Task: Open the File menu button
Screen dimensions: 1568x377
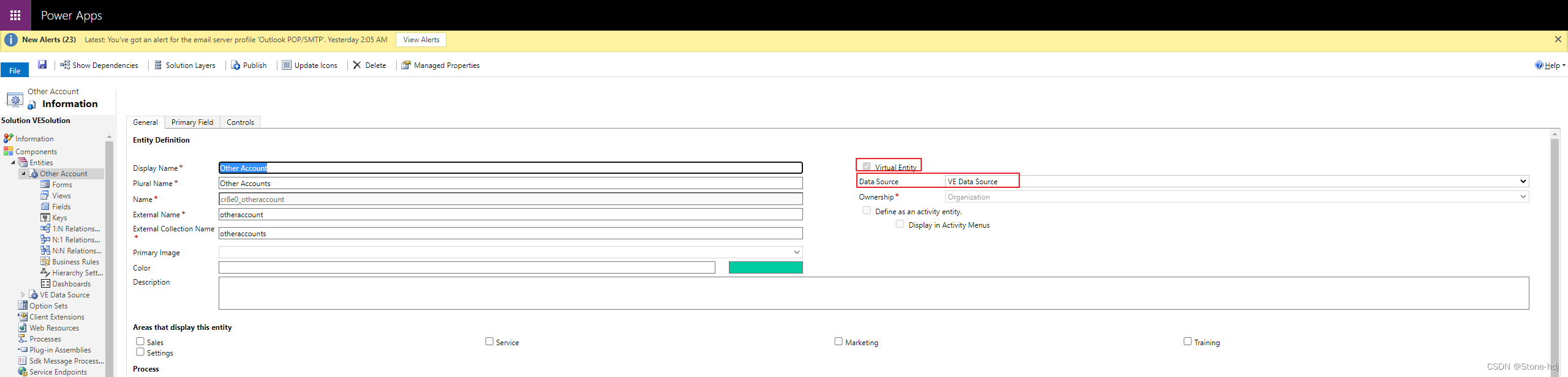Action: tap(15, 70)
